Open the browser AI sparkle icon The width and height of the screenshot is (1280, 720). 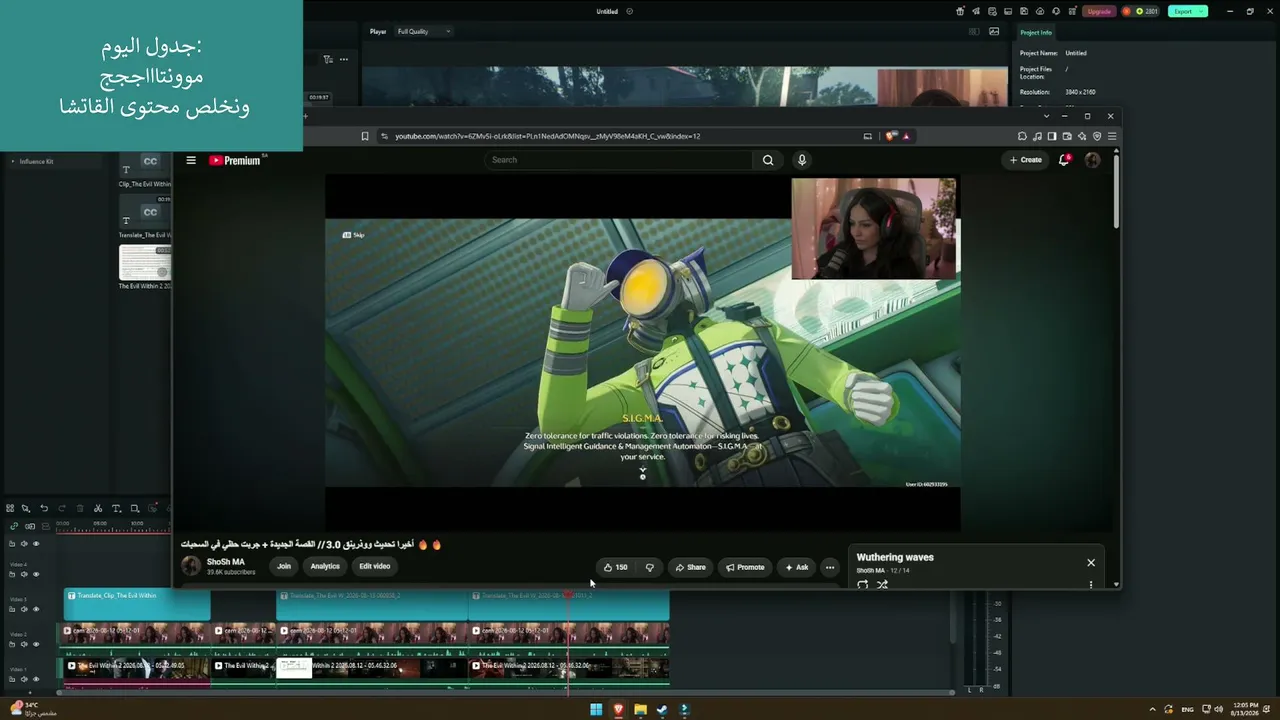click(1082, 136)
